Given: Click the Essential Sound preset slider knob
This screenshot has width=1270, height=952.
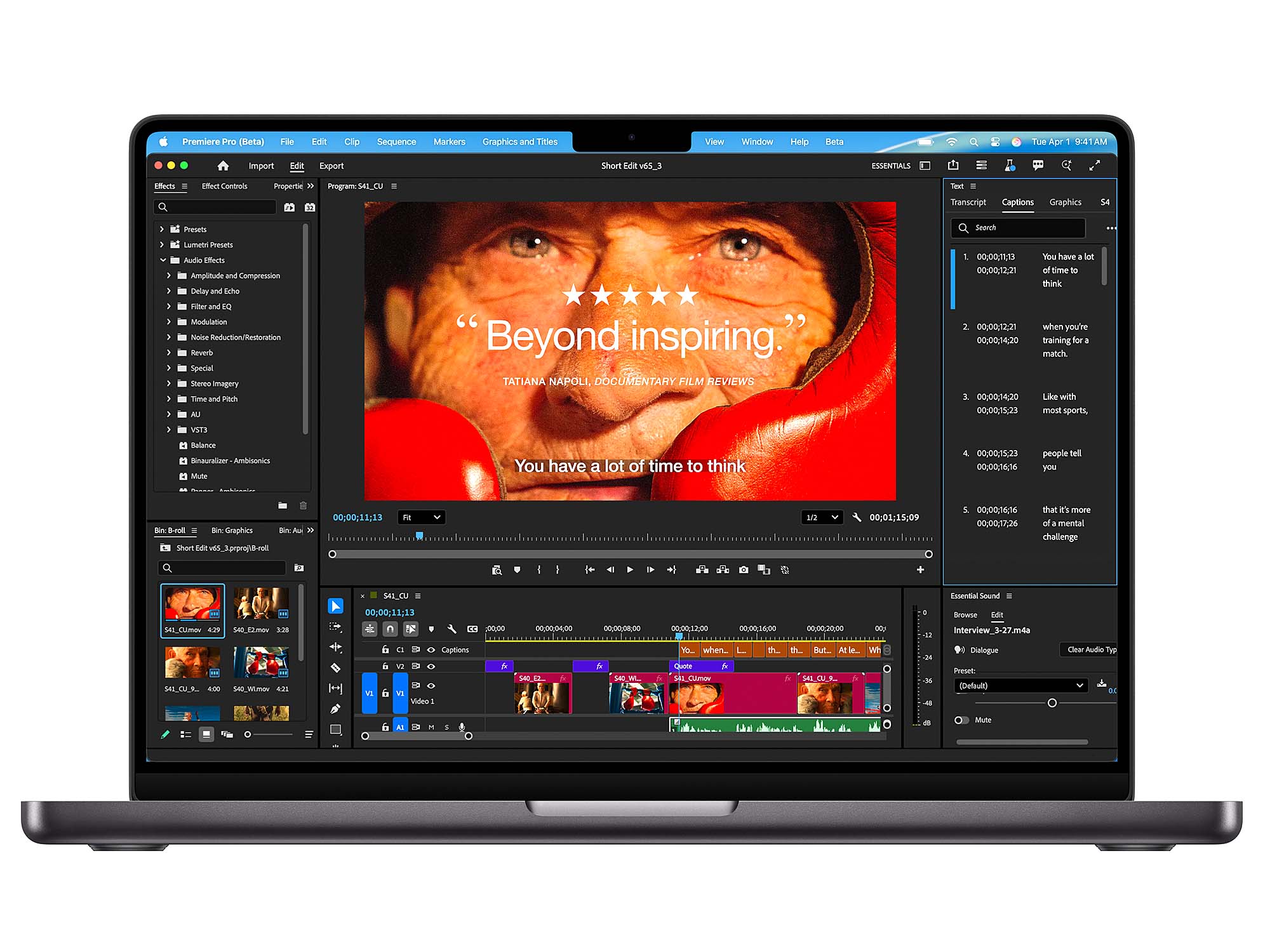Looking at the screenshot, I should (x=1052, y=703).
